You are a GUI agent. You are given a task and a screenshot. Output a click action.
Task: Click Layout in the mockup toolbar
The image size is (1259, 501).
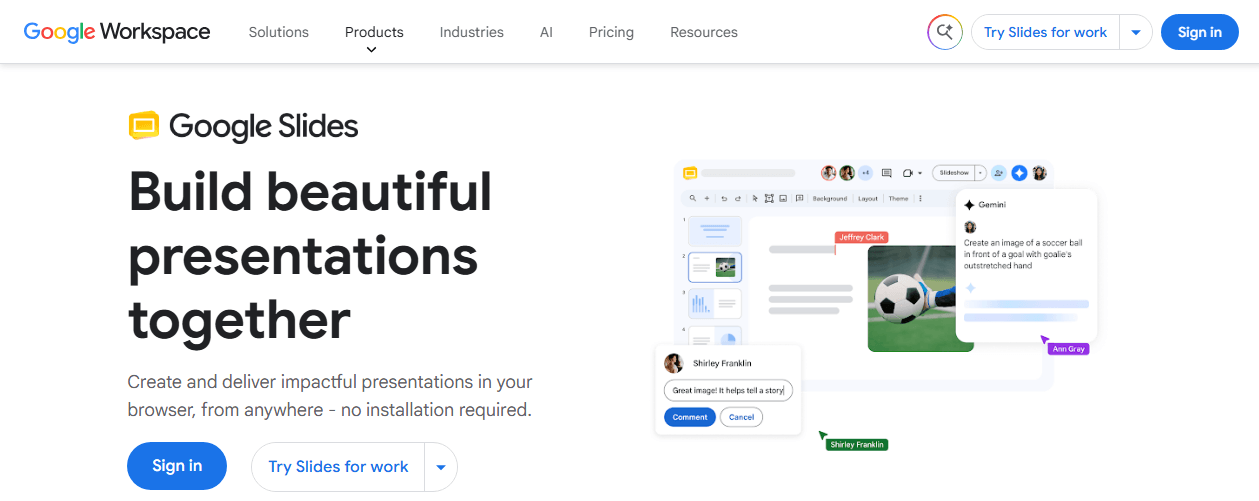click(868, 198)
